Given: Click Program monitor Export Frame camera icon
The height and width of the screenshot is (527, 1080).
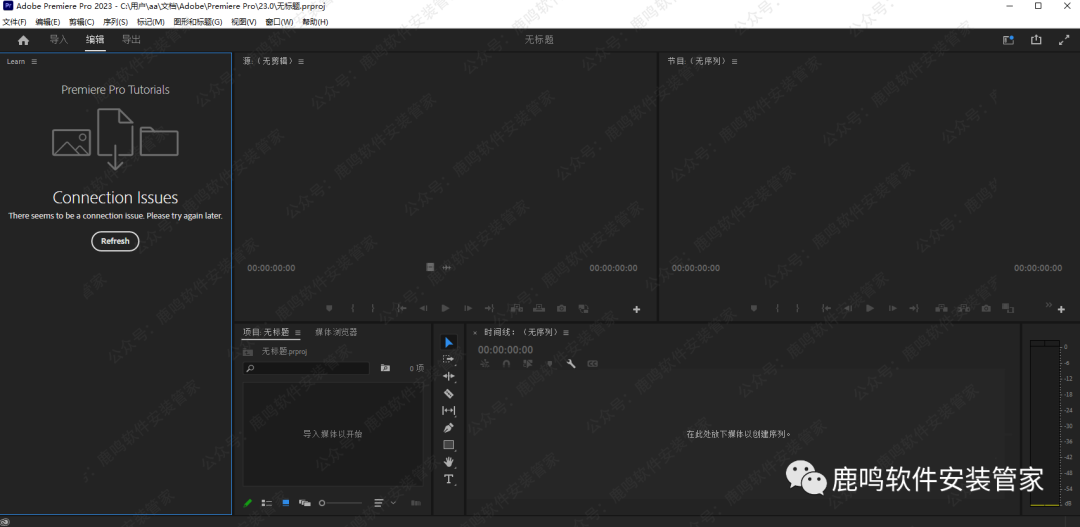Looking at the screenshot, I should coord(986,309).
